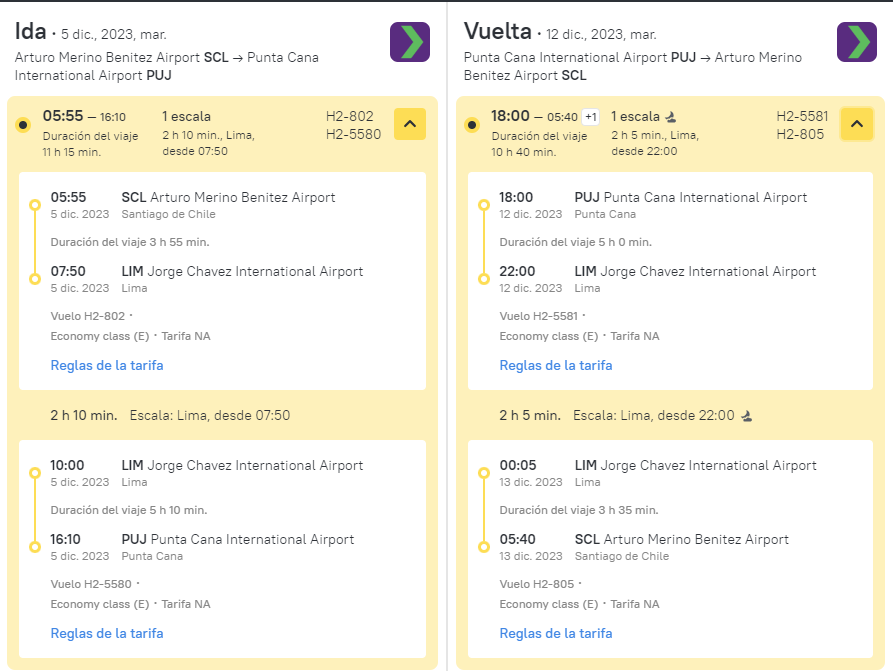Click the airline logo in the Ida header
Viewport: 893px width, 671px height.
click(409, 42)
